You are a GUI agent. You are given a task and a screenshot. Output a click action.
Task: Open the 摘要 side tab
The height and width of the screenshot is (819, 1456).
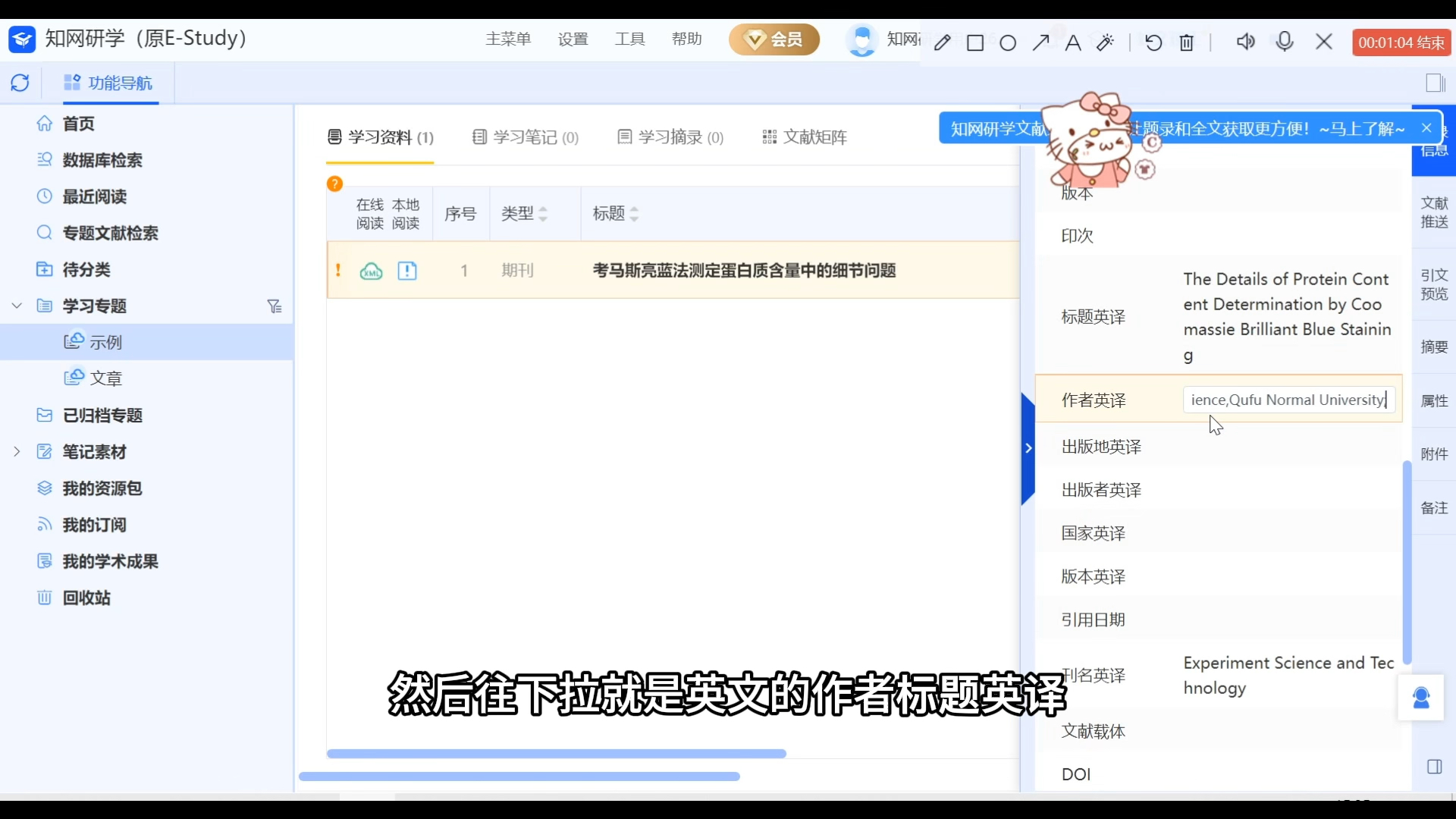pyautogui.click(x=1434, y=347)
